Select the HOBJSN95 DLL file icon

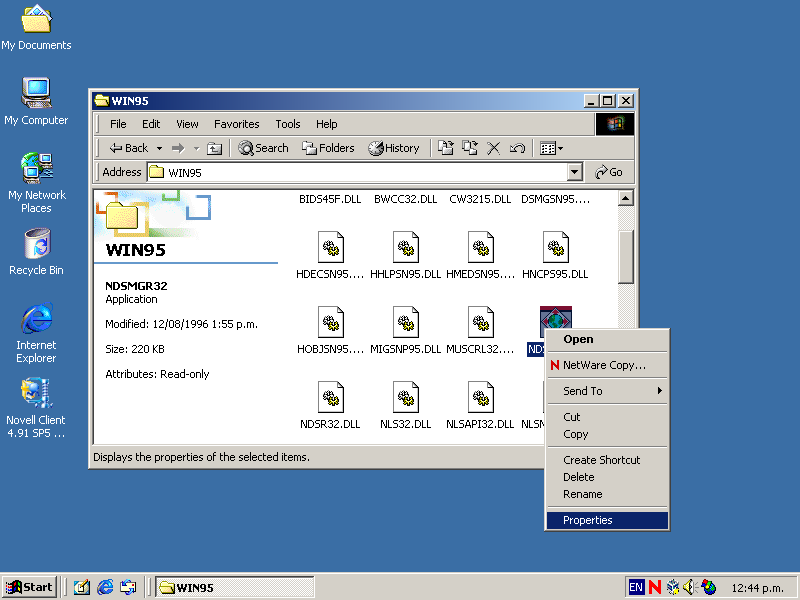331,322
